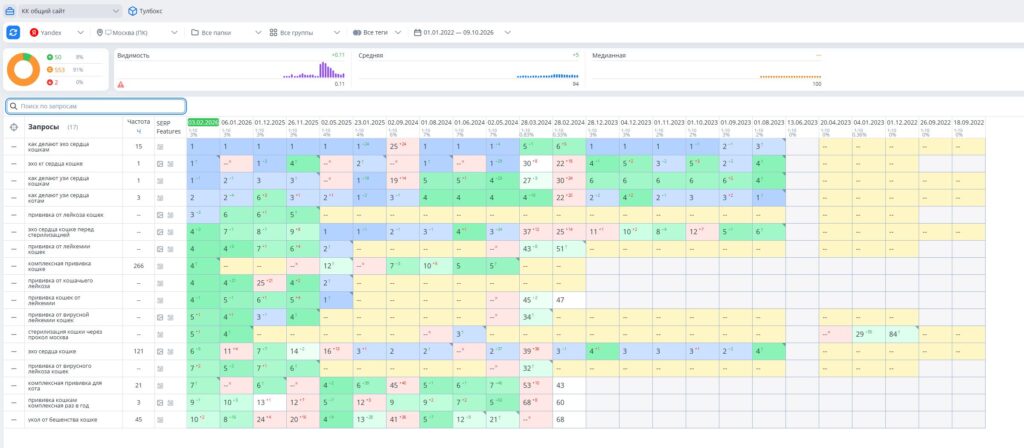Click red status icon next to 2
Screen dimensions: 1024x448
[x=50, y=82]
